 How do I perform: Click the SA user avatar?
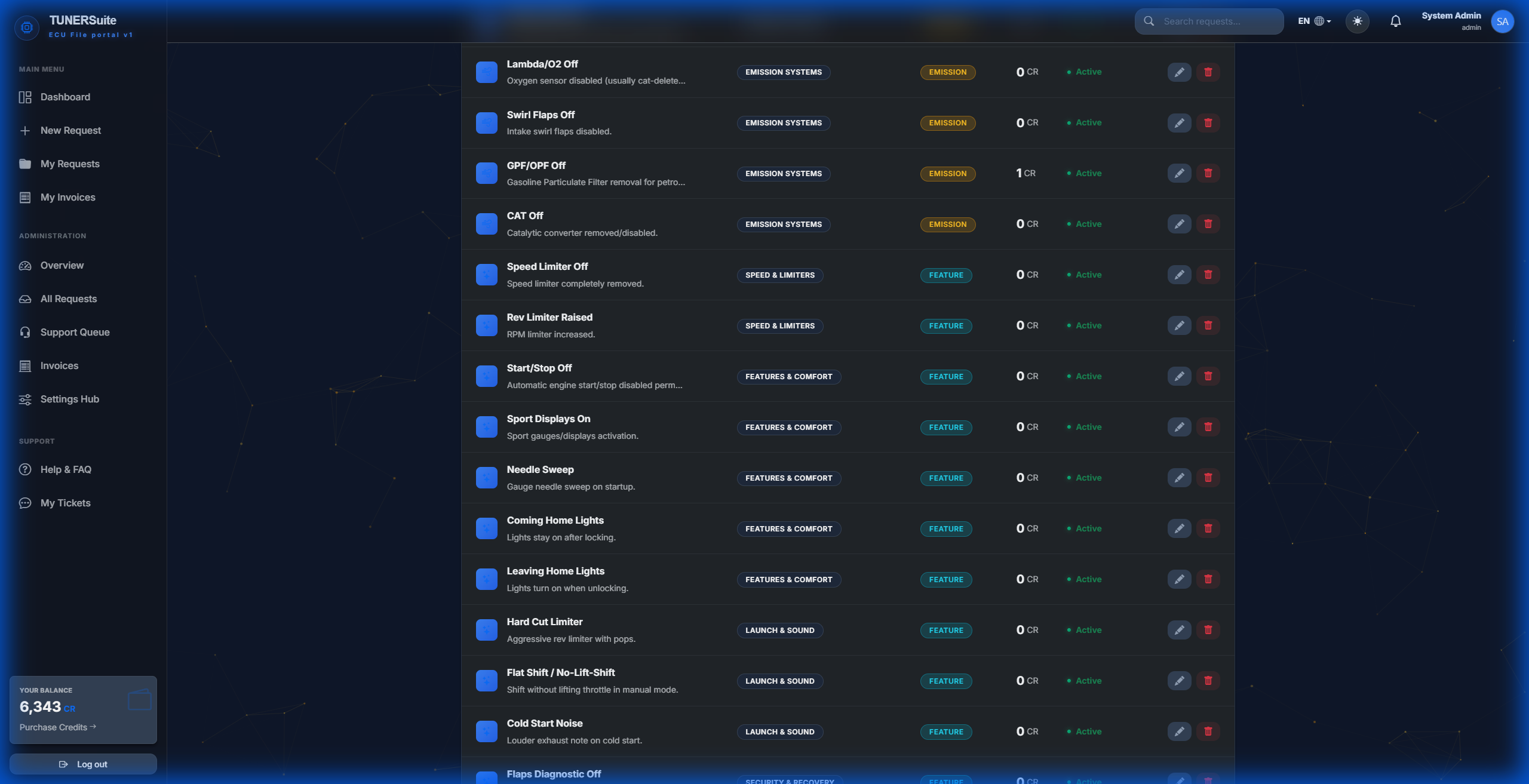point(1502,21)
